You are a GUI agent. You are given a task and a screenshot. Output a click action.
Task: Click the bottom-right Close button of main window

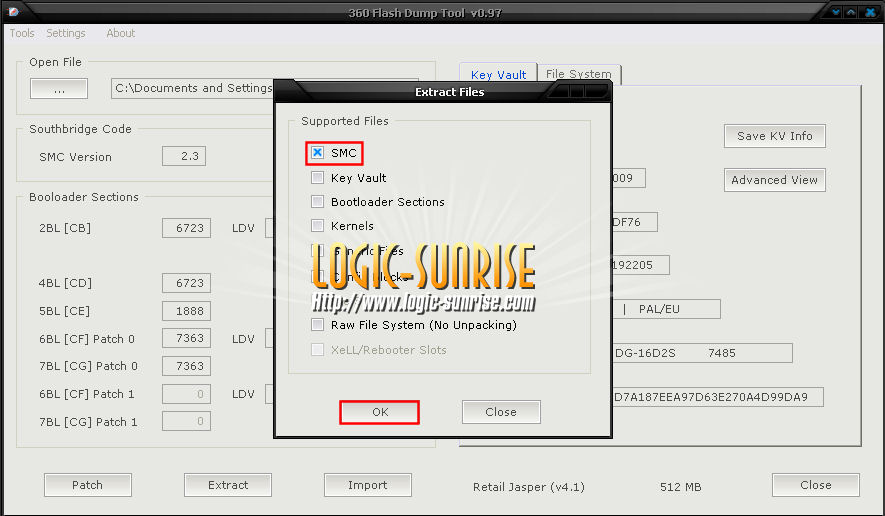[x=816, y=485]
